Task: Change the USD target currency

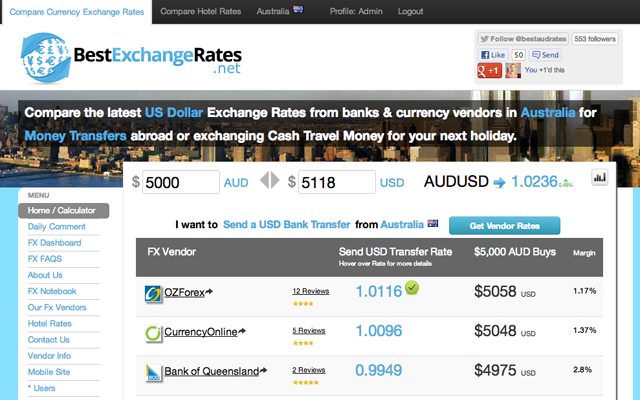Action: tap(392, 183)
